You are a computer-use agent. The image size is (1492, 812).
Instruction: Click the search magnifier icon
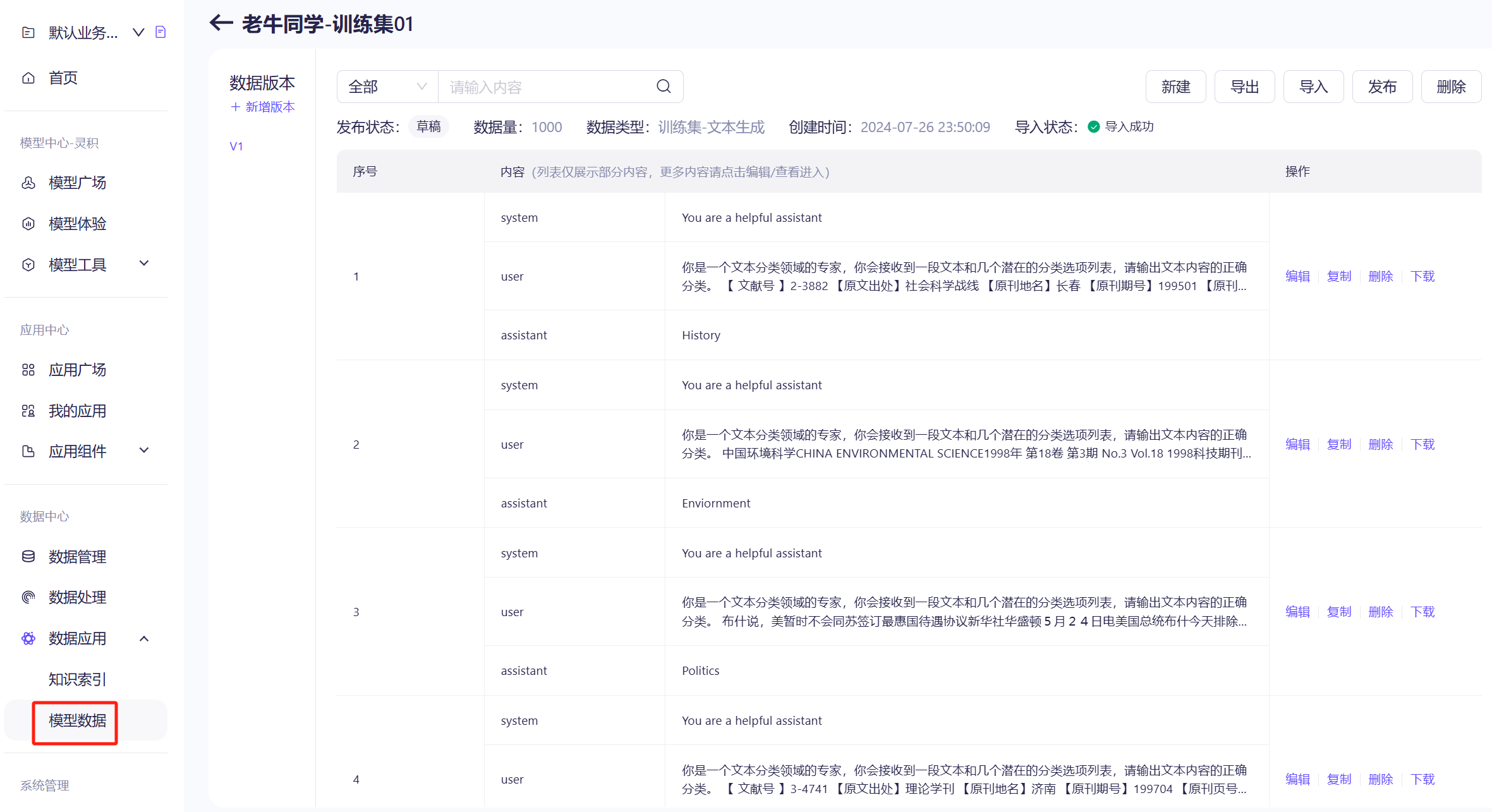coord(664,87)
